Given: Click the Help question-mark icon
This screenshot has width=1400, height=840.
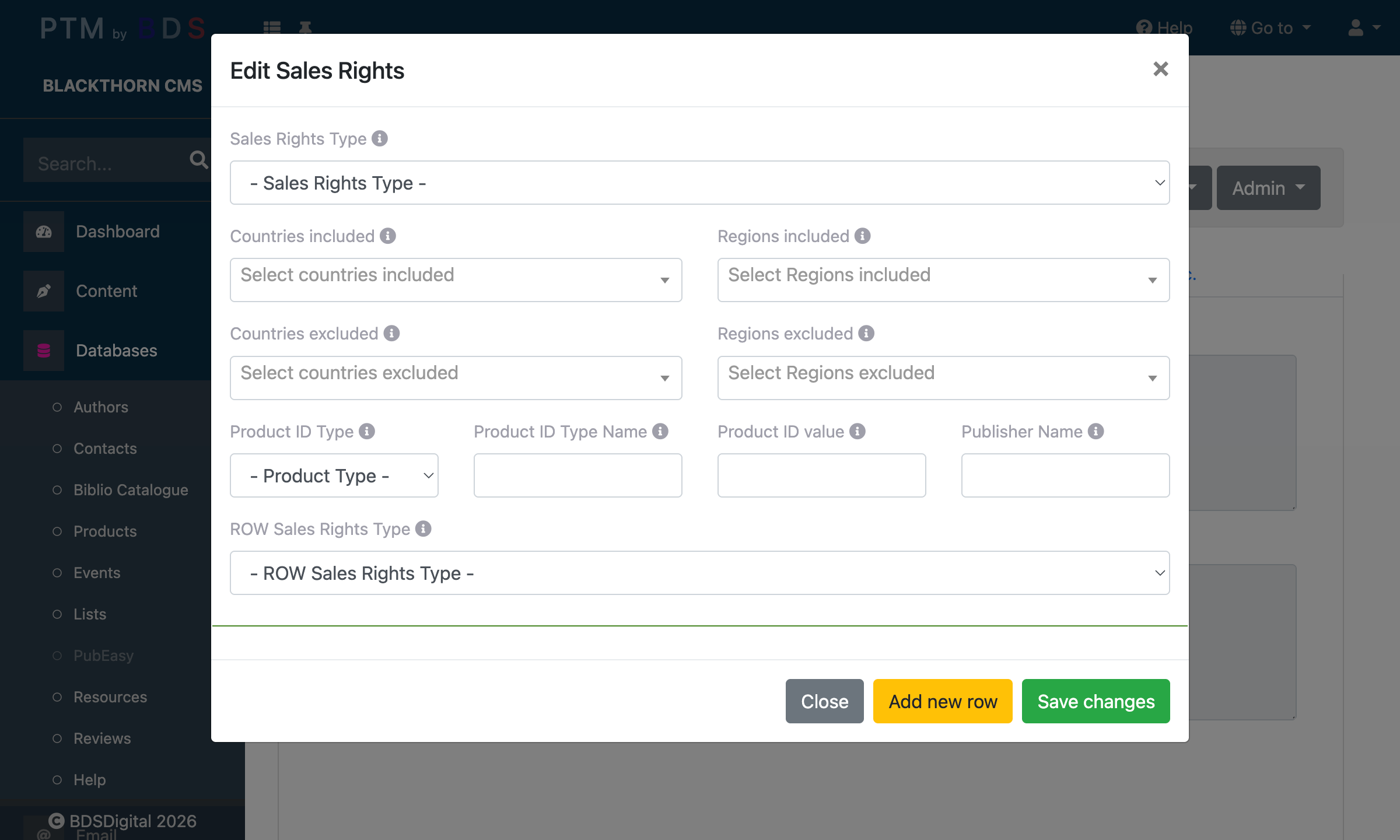Looking at the screenshot, I should coord(1144,27).
